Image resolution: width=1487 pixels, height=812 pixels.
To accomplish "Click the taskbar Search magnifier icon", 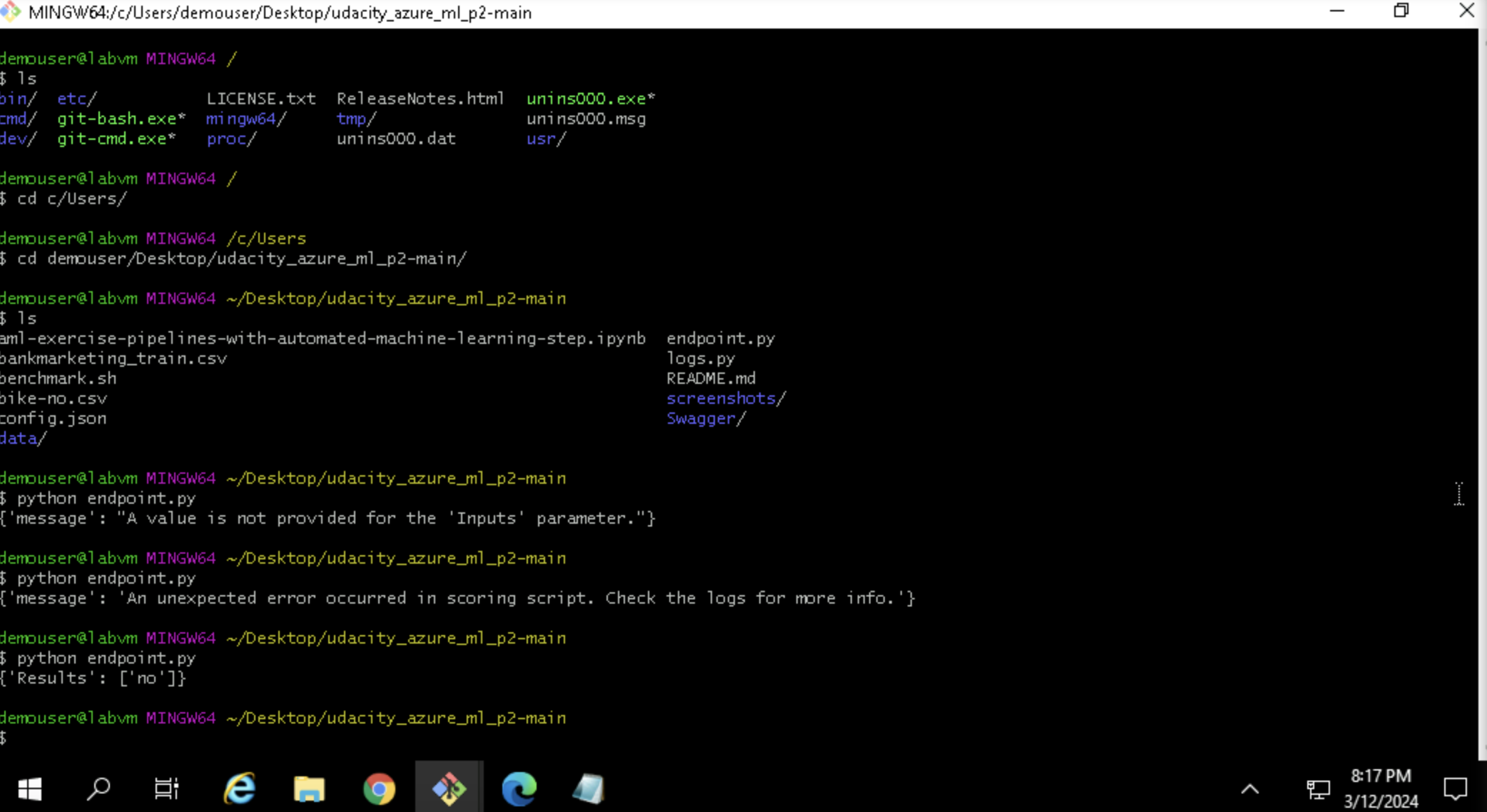I will (98, 788).
